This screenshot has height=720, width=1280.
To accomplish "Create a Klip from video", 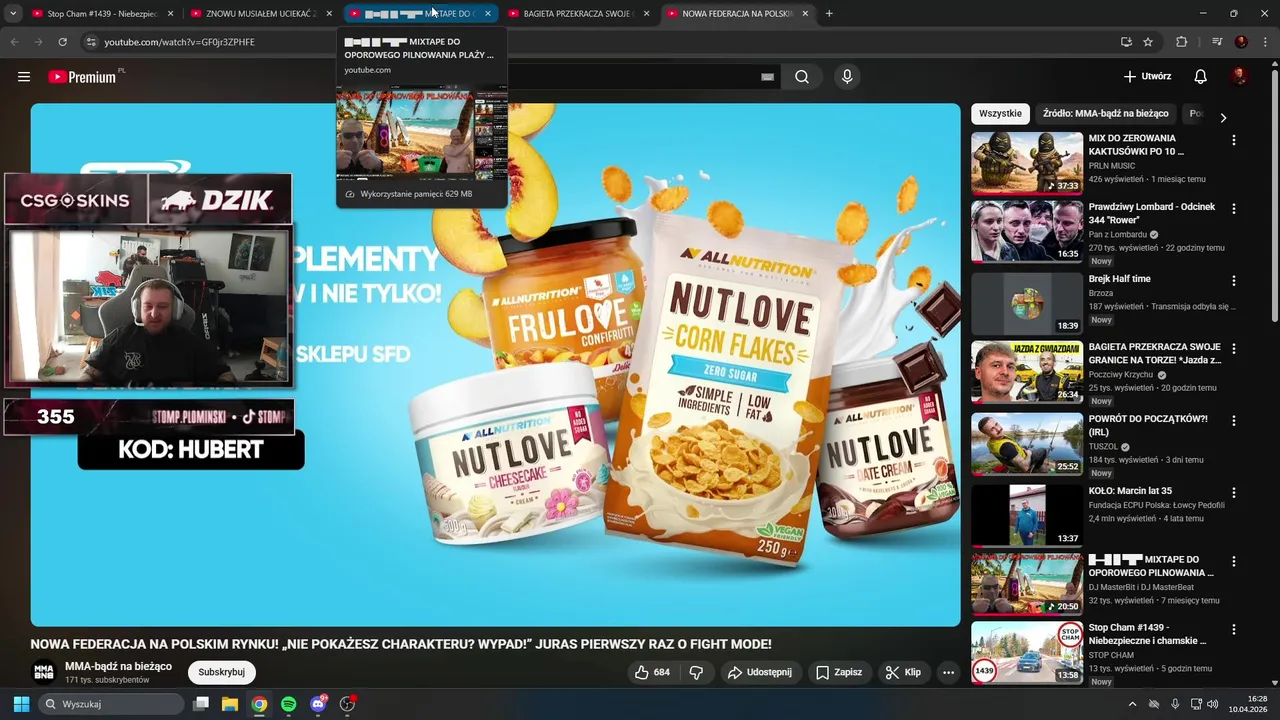I will pyautogui.click(x=902, y=672).
